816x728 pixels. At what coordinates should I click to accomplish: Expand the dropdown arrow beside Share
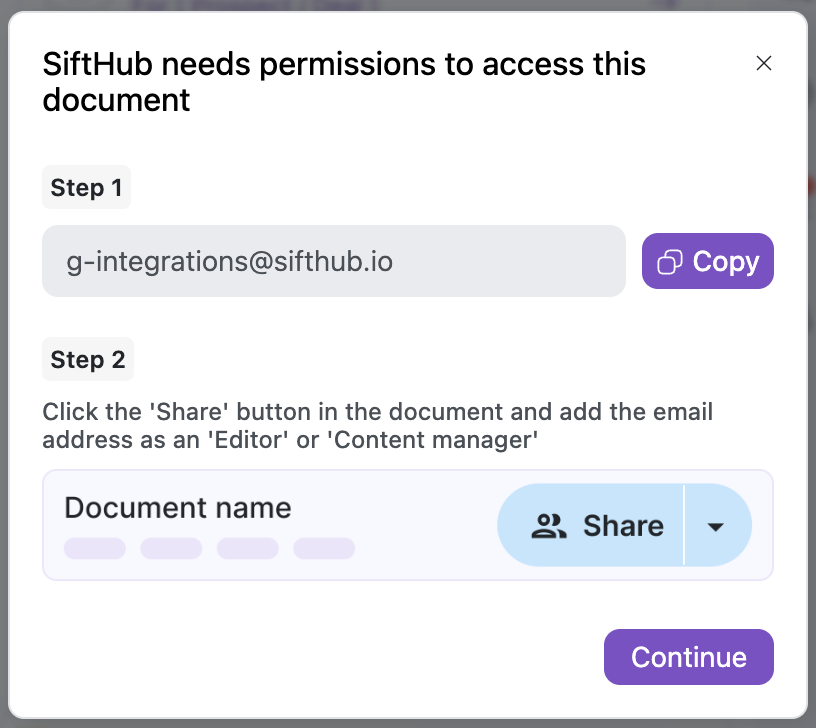(716, 526)
